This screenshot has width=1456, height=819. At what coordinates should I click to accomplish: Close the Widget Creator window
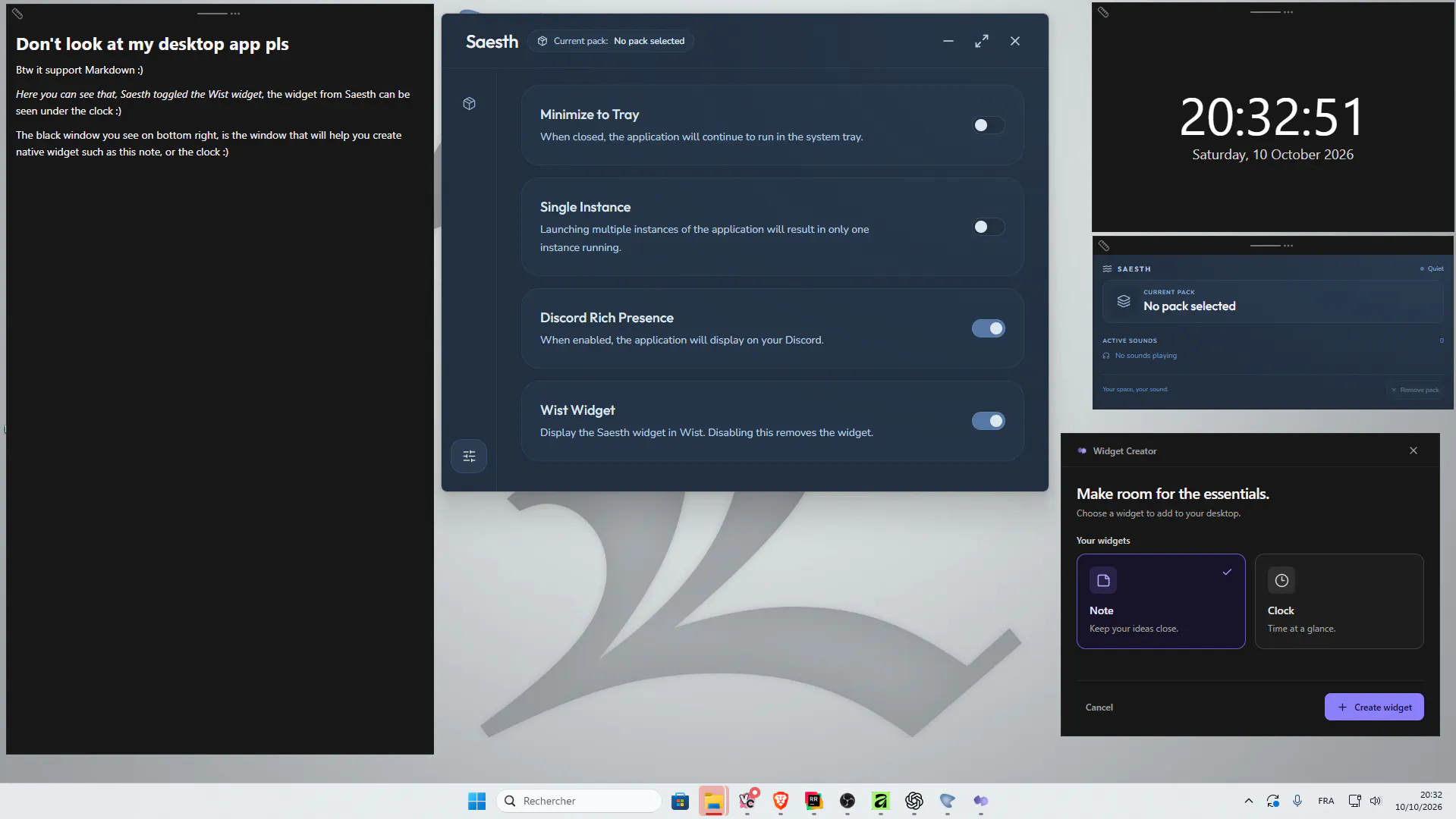[x=1414, y=450]
